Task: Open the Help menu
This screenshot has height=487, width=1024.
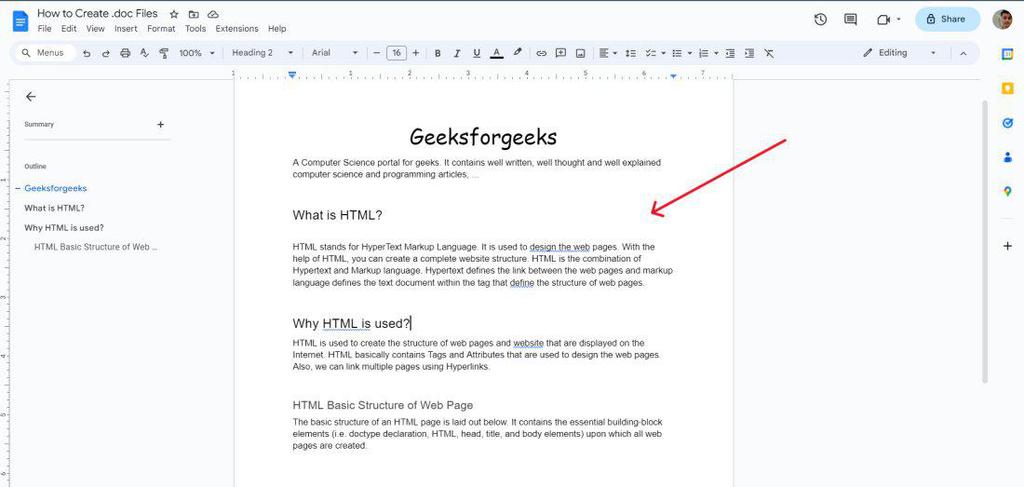Action: (x=277, y=29)
